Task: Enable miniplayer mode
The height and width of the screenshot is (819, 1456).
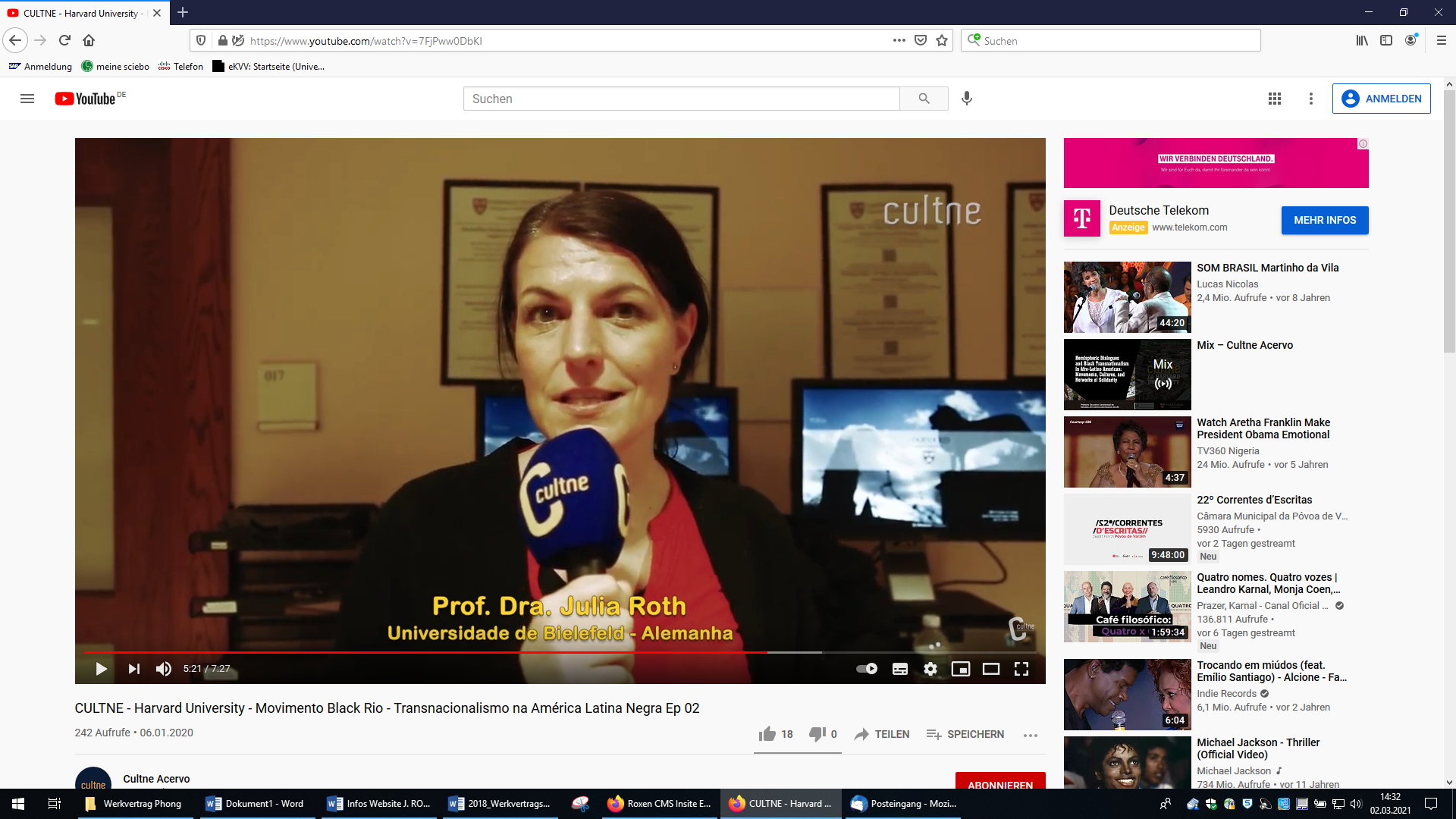Action: (961, 669)
